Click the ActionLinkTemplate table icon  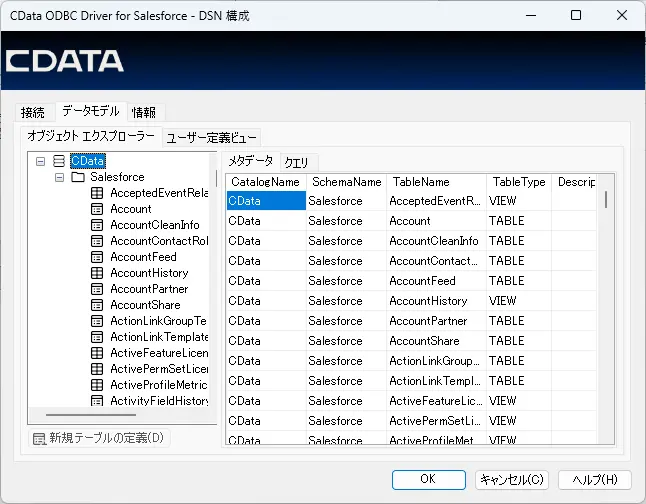point(97,337)
